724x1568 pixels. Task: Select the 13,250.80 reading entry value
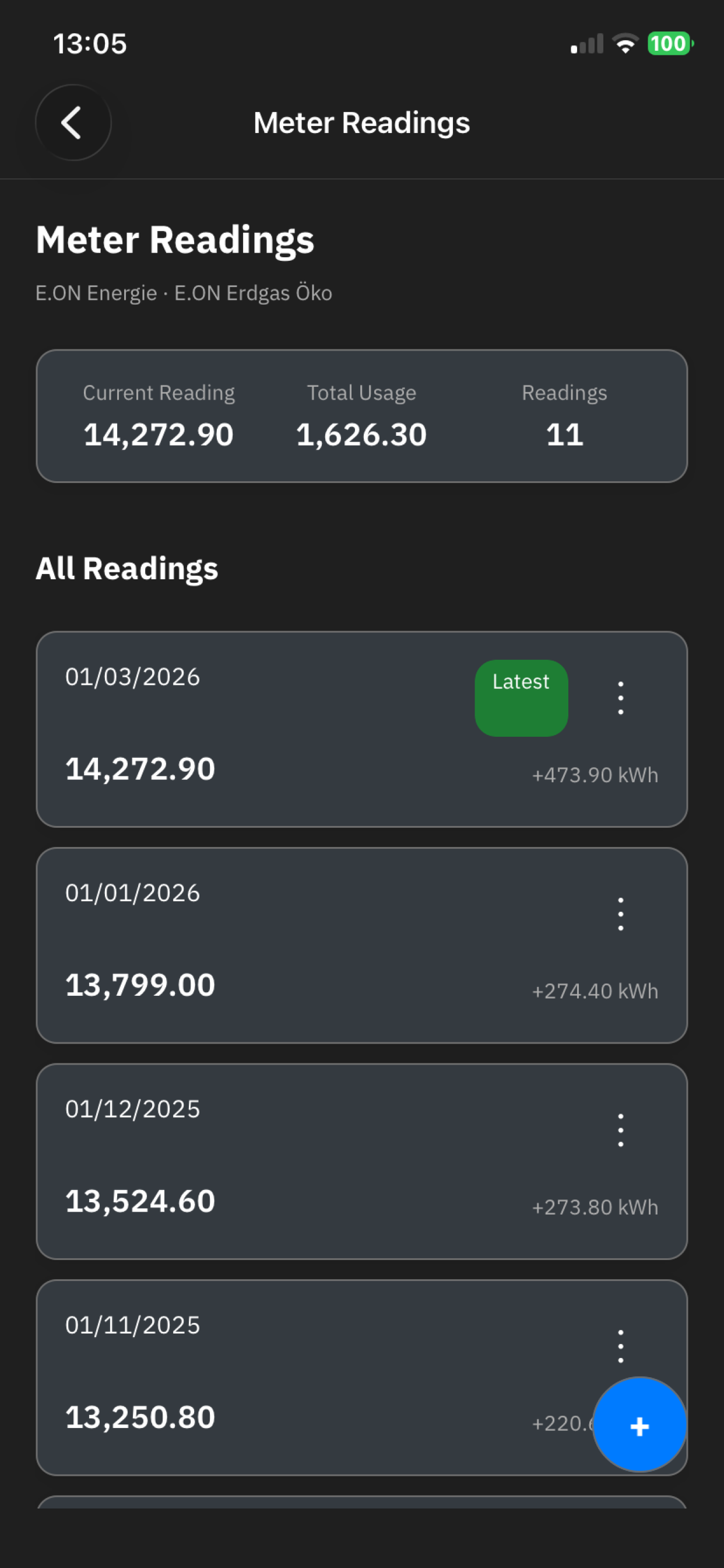tap(140, 1417)
